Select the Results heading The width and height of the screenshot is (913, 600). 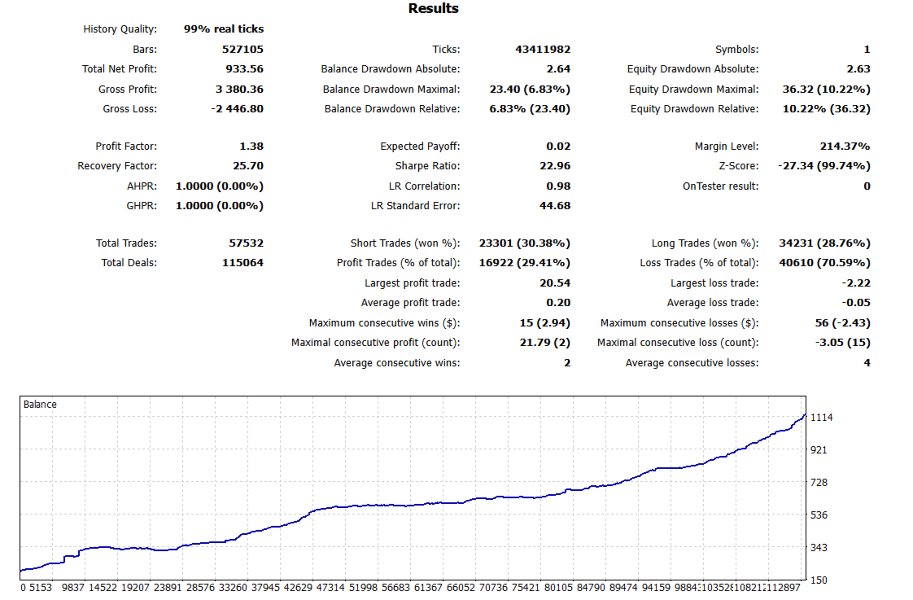[x=434, y=8]
